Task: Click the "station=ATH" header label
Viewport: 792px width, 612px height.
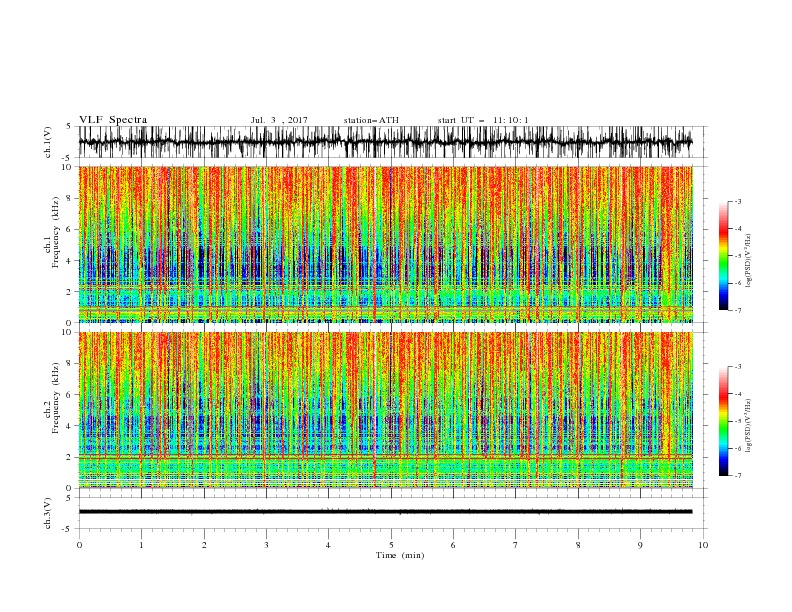Action: click(371, 120)
